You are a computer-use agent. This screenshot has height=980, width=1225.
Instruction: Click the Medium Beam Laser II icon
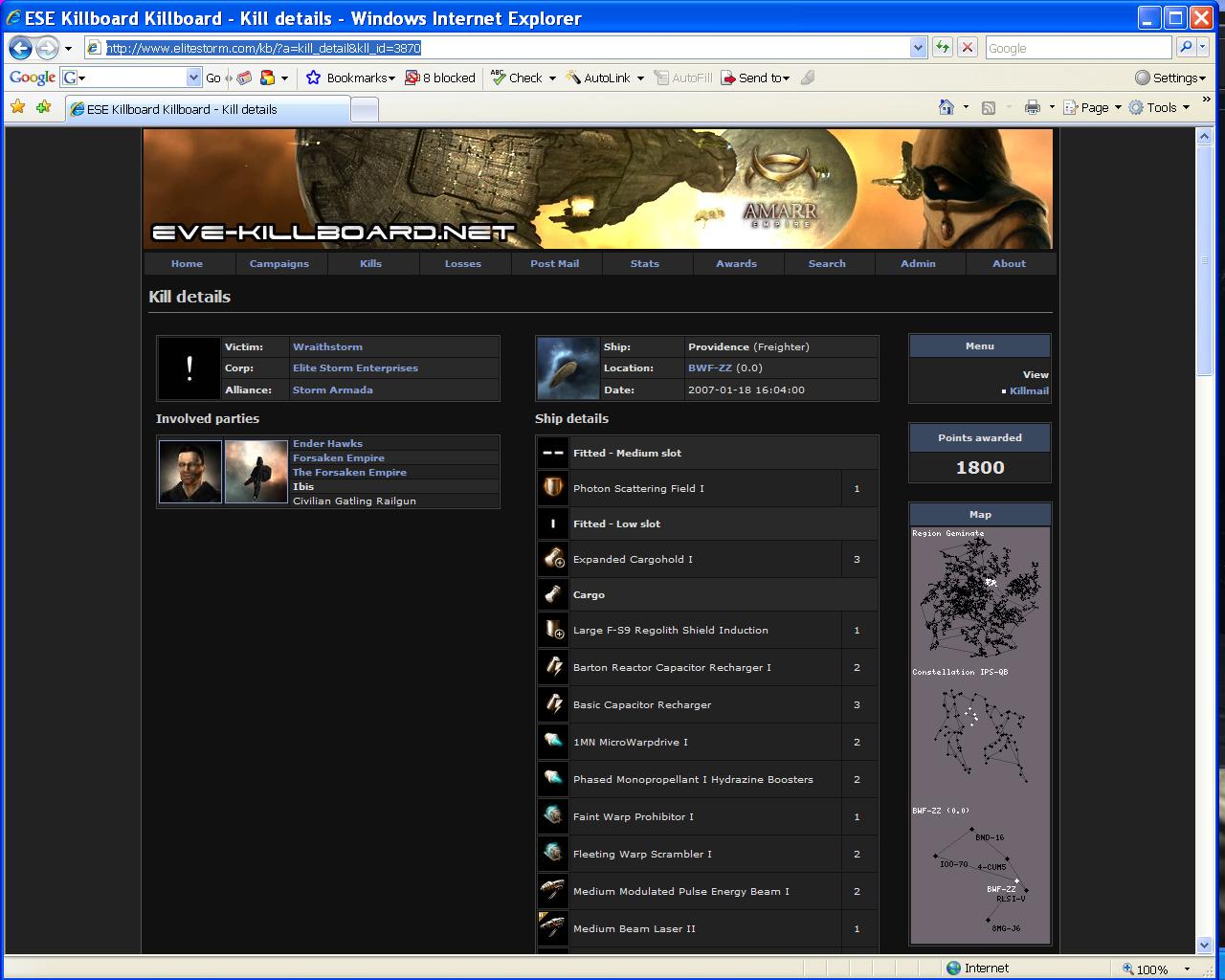[x=553, y=928]
